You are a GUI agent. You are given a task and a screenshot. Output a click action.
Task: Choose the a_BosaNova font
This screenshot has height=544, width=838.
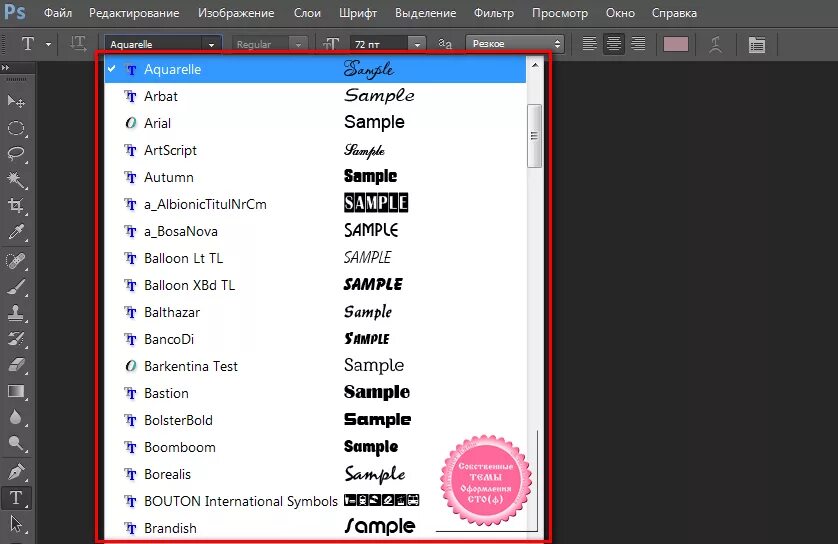(315, 231)
